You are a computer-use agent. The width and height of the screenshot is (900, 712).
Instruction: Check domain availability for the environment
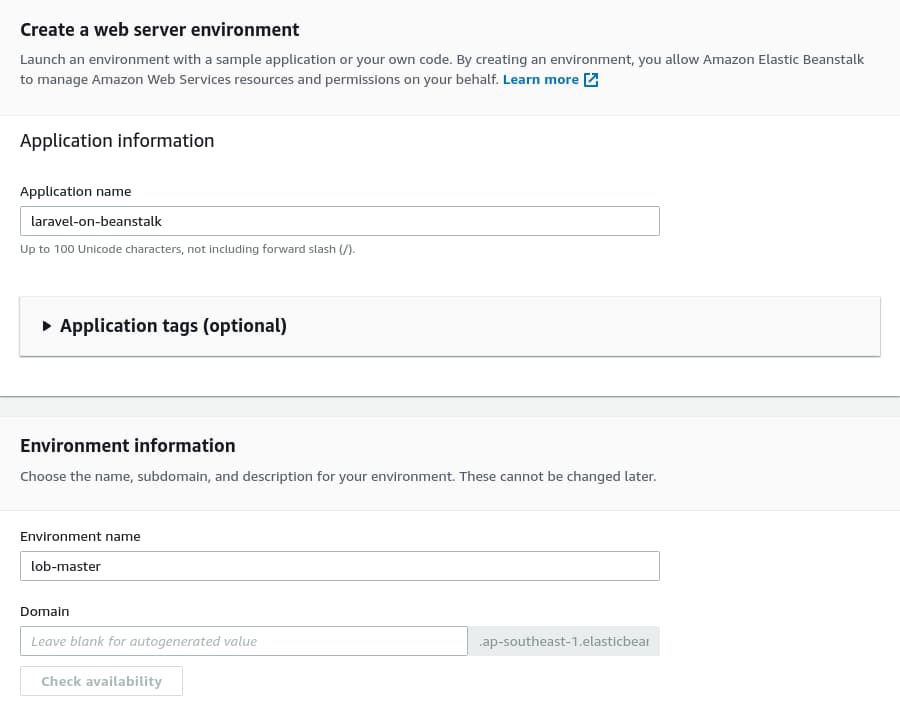click(101, 680)
